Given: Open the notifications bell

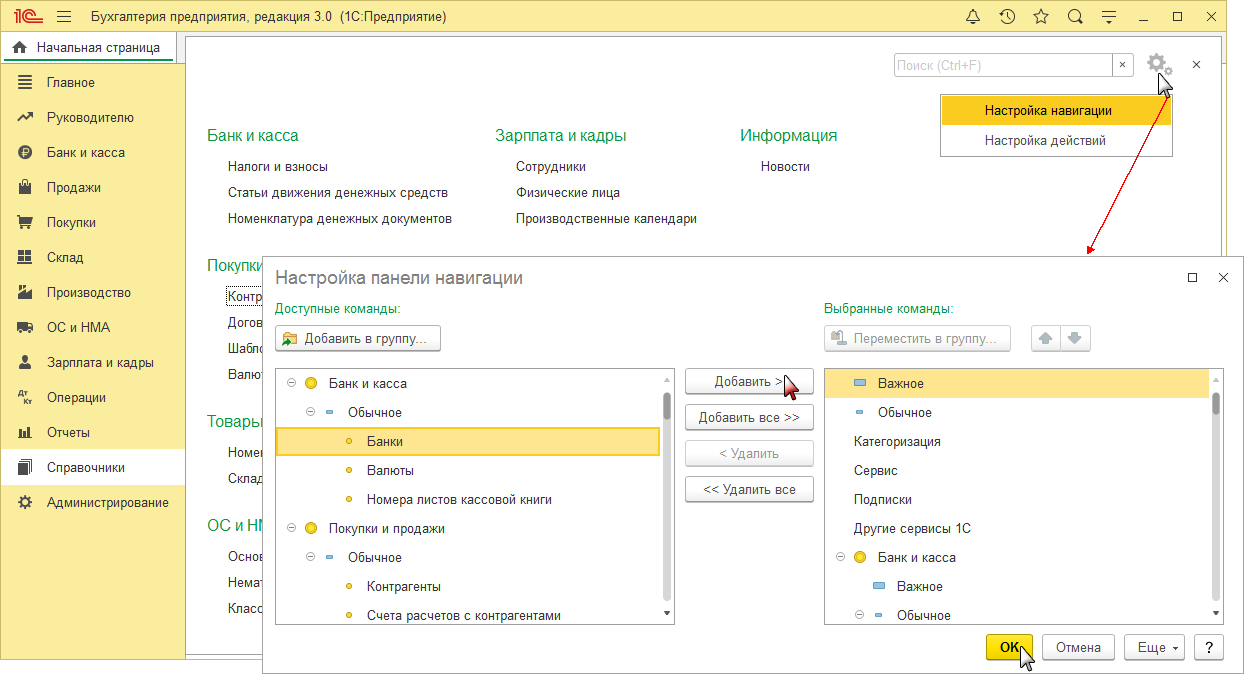Looking at the screenshot, I should (x=973, y=17).
